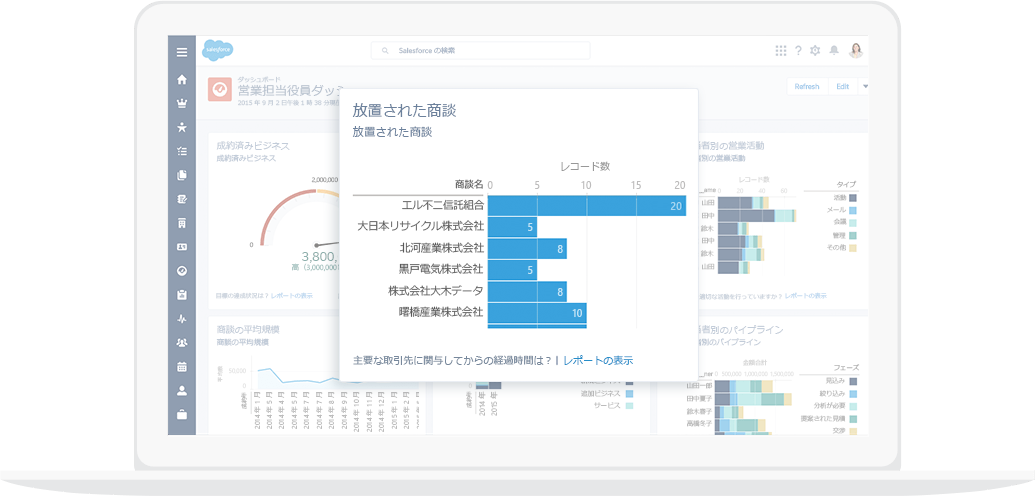Click the 活動 legend color swatch

pyautogui.click(x=853, y=198)
